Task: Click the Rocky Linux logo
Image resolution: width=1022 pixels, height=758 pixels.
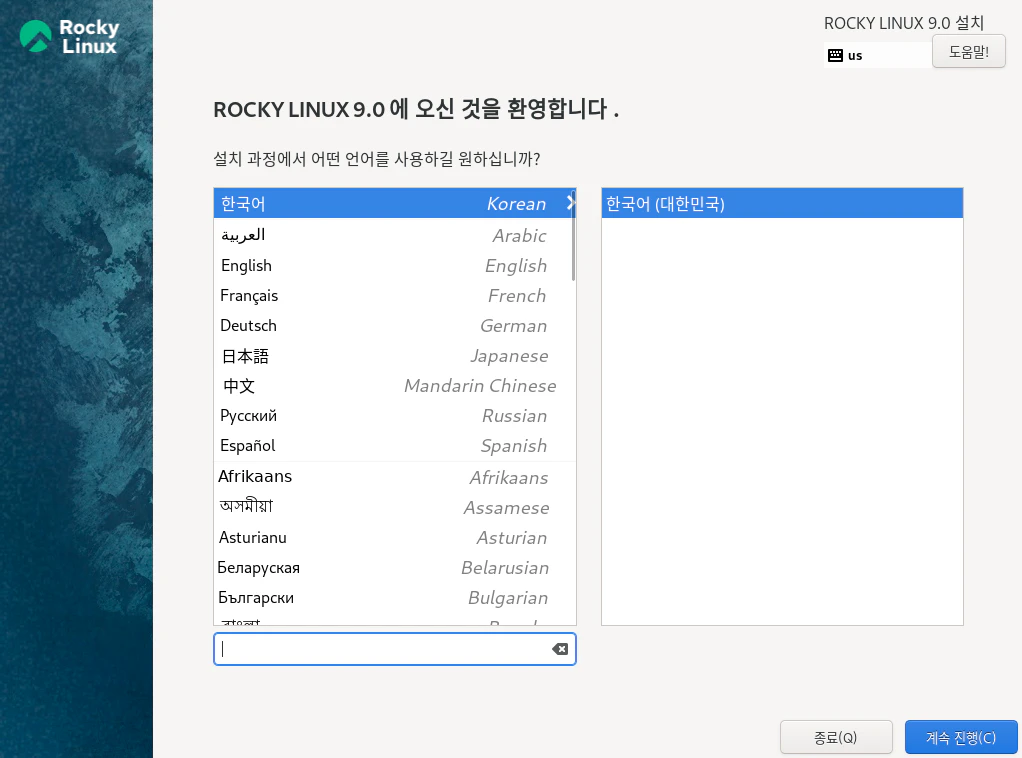Action: click(x=69, y=36)
